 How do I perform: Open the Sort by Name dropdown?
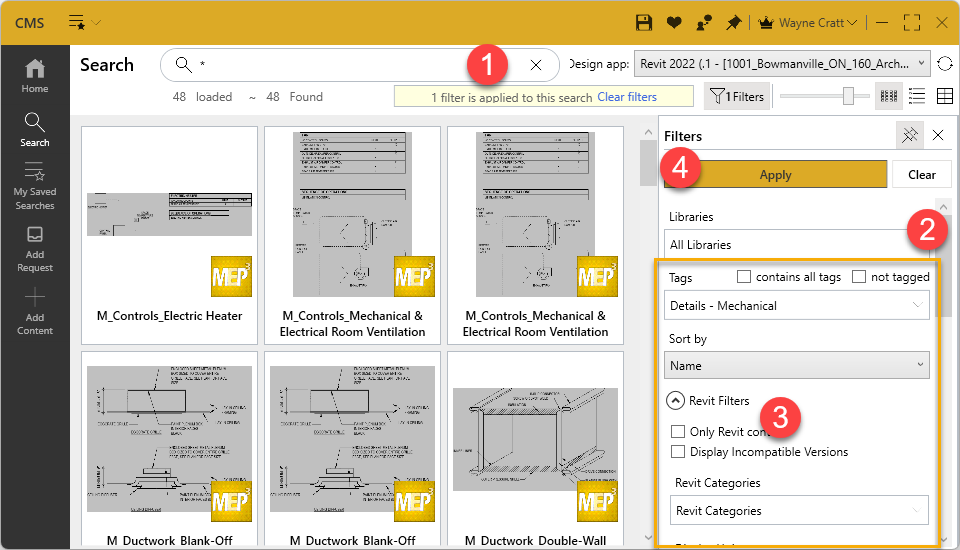point(797,366)
